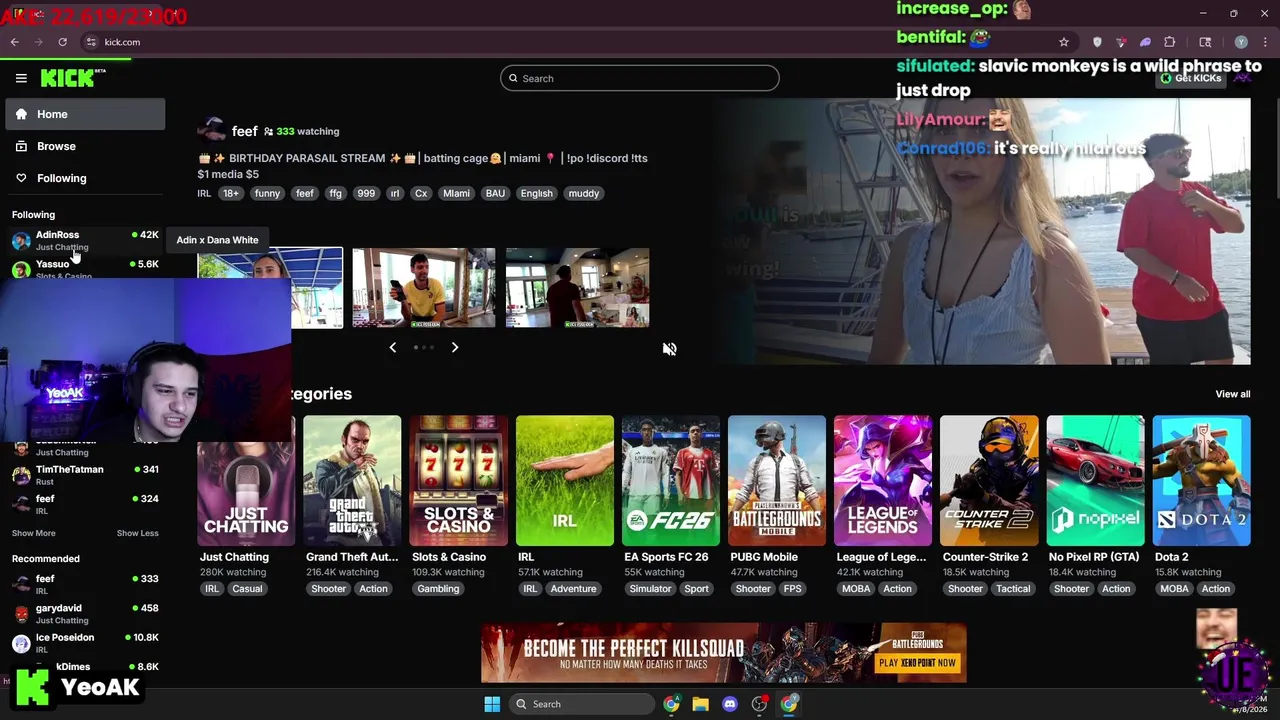Image resolution: width=1280 pixels, height=720 pixels.
Task: Click View all categories
Action: pos(1232,394)
